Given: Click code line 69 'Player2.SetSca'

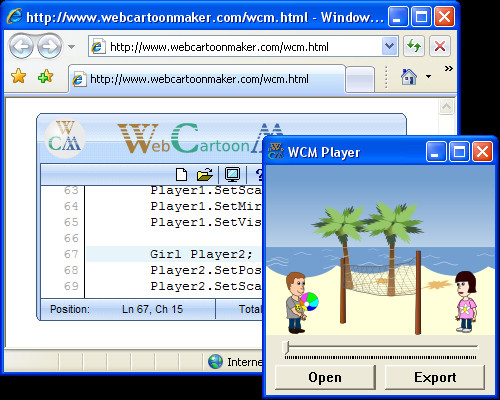Looking at the screenshot, I should [x=206, y=286].
